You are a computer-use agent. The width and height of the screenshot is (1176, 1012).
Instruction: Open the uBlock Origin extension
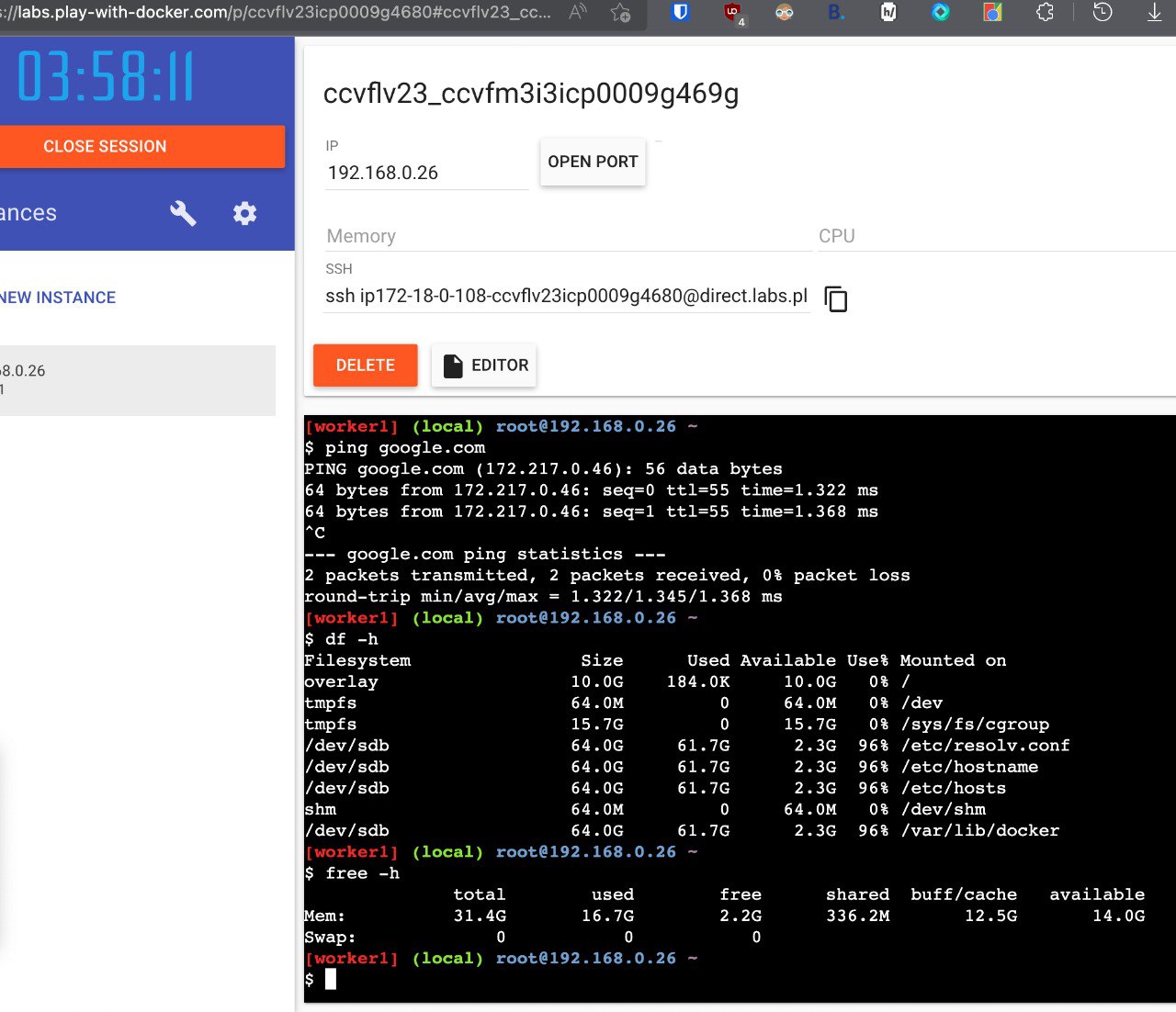(x=732, y=13)
